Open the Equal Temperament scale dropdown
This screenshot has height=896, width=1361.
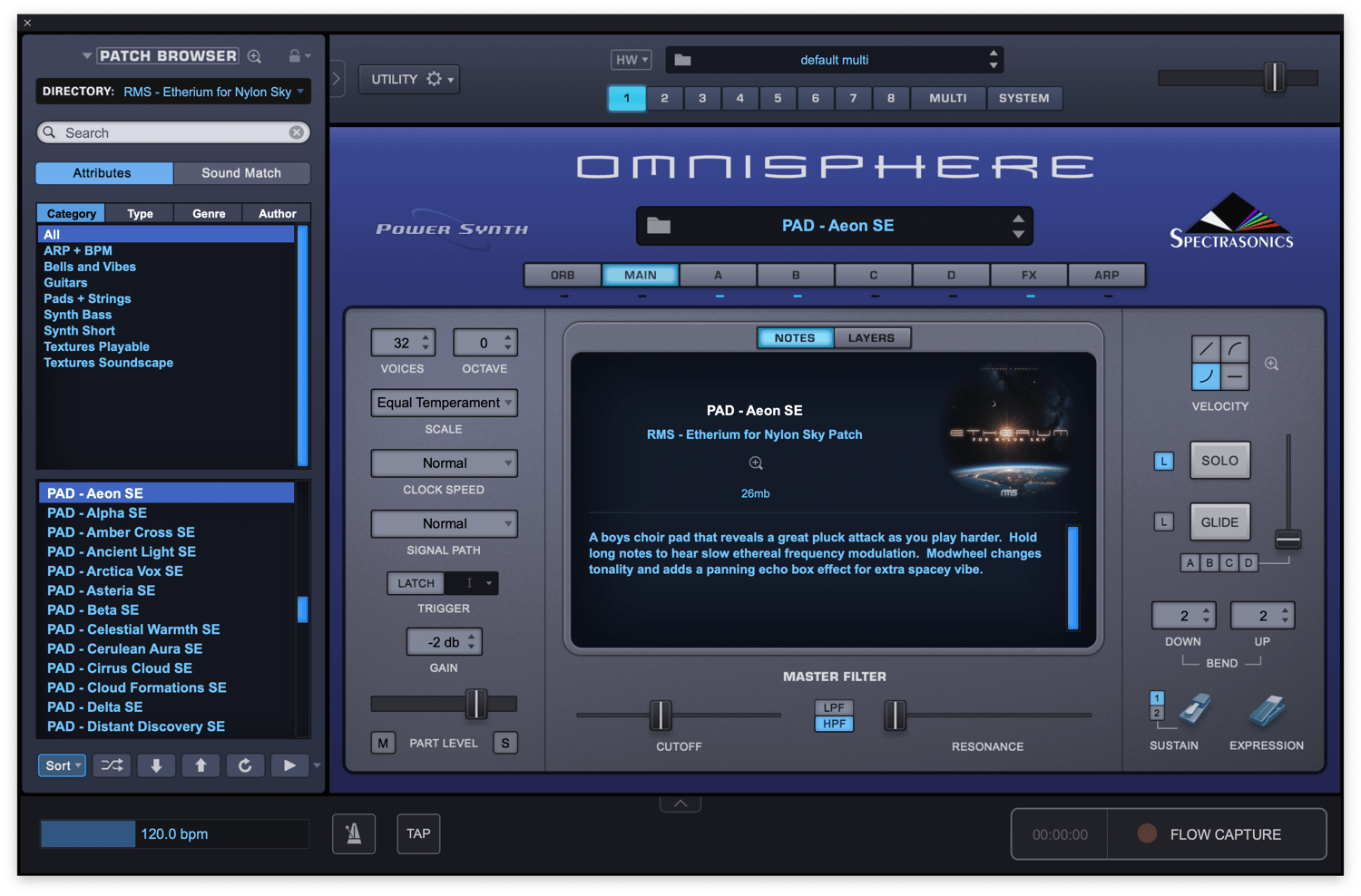click(445, 403)
